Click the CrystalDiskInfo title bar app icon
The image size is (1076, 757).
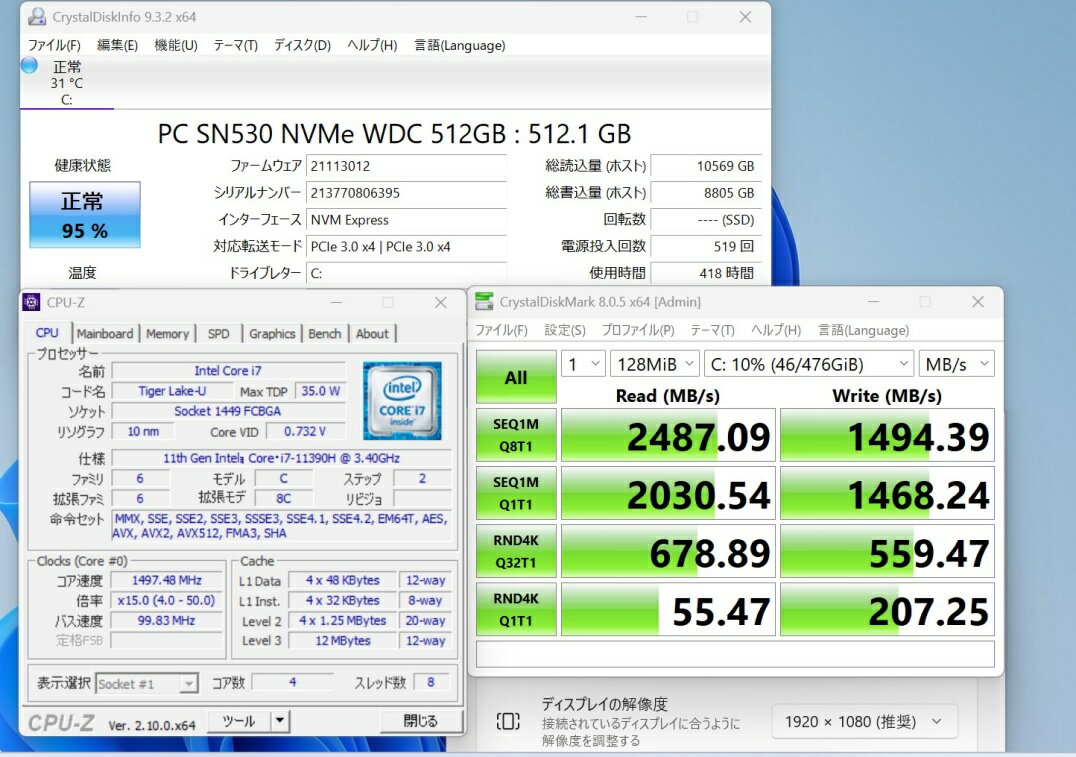tap(37, 16)
